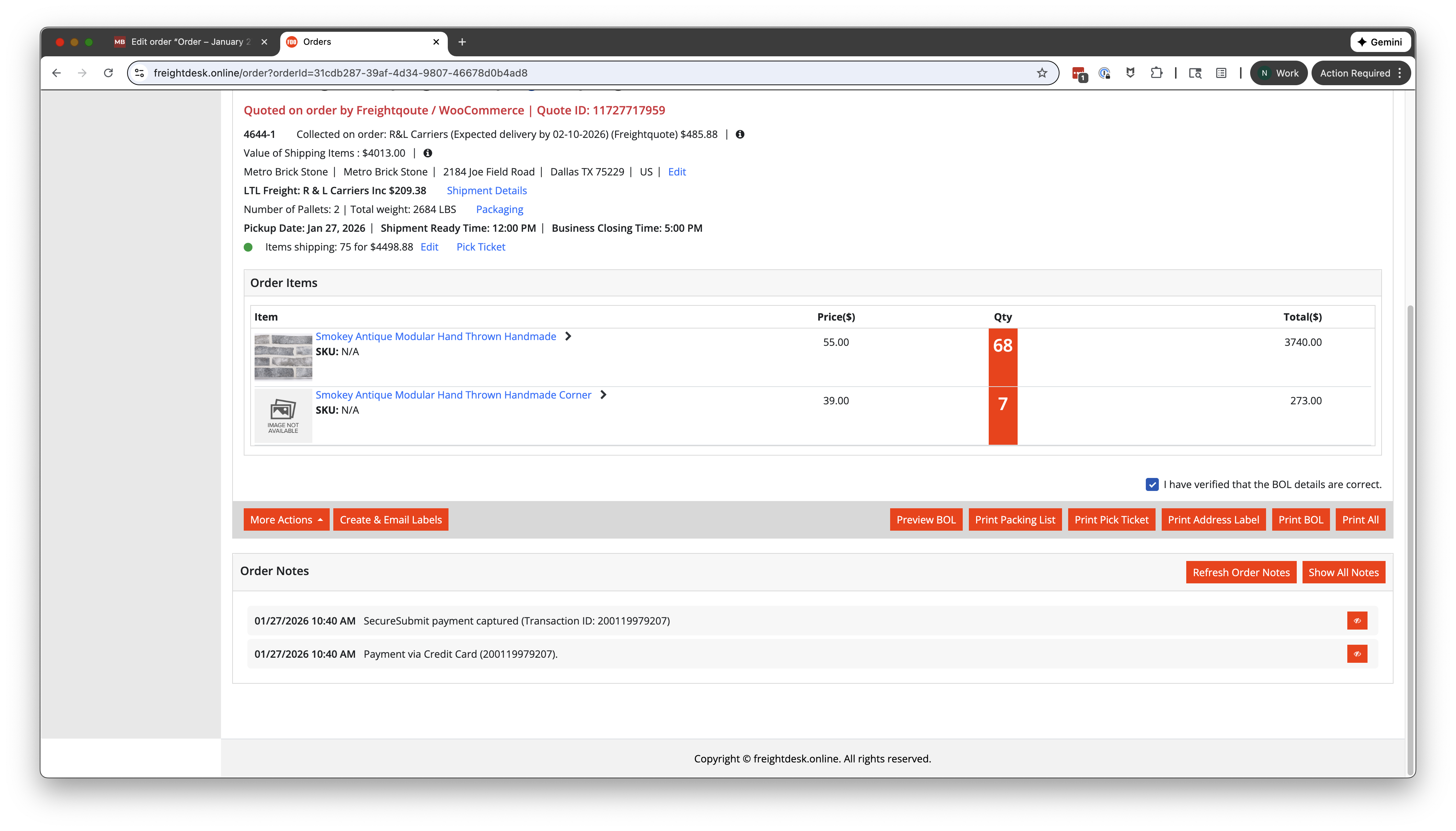Expand Smokey Antique Modular Hand Thrown Handmade chevron

(568, 336)
